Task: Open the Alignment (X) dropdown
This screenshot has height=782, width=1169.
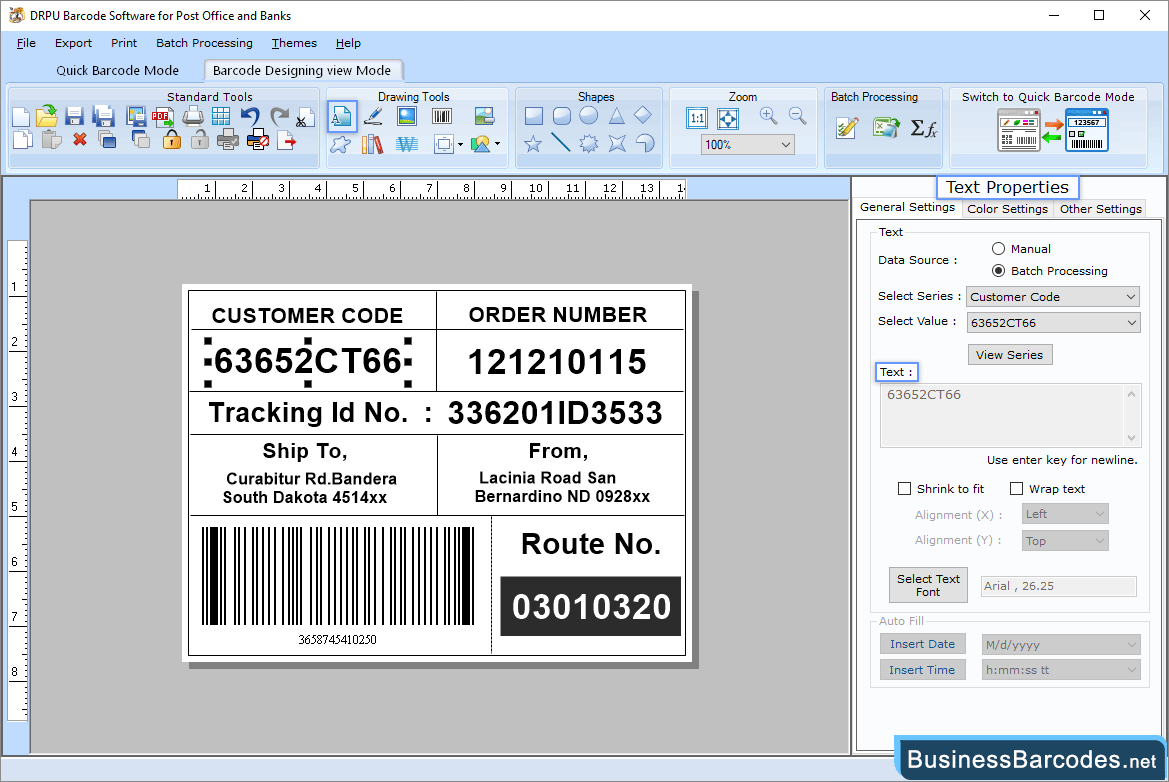Action: (x=1065, y=514)
